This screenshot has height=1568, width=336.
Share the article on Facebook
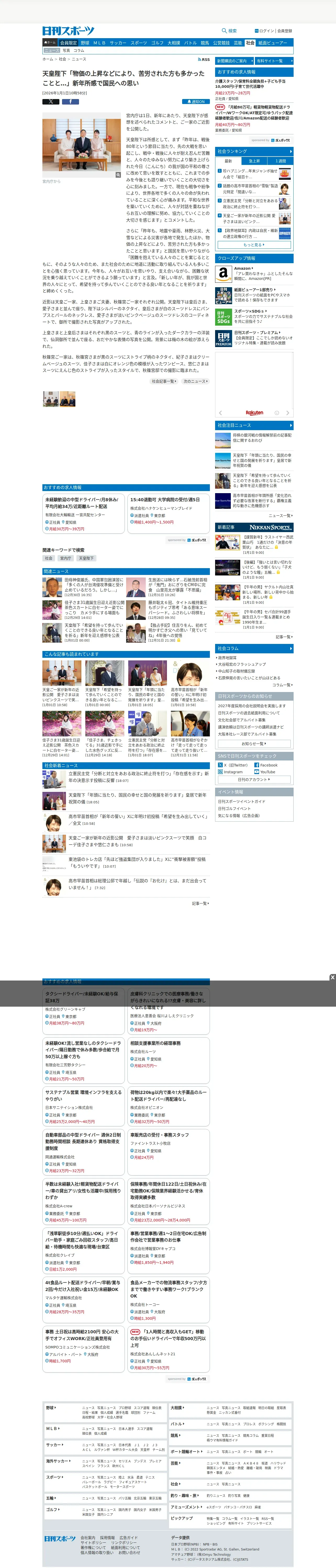[70, 102]
